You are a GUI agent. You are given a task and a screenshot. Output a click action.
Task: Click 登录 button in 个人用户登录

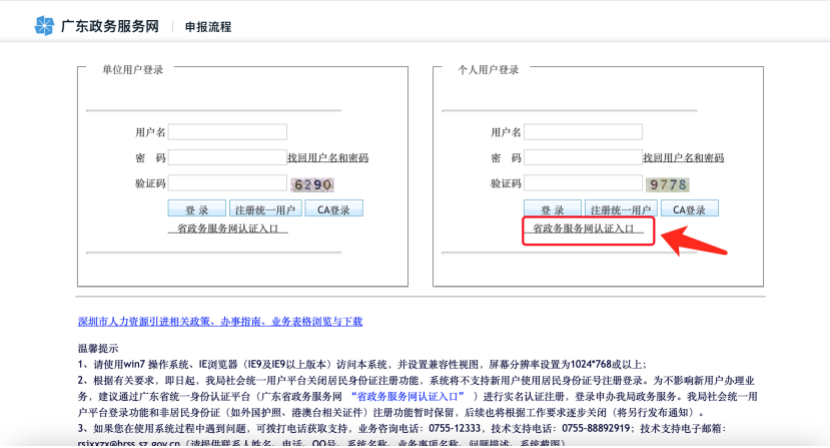pyautogui.click(x=553, y=209)
